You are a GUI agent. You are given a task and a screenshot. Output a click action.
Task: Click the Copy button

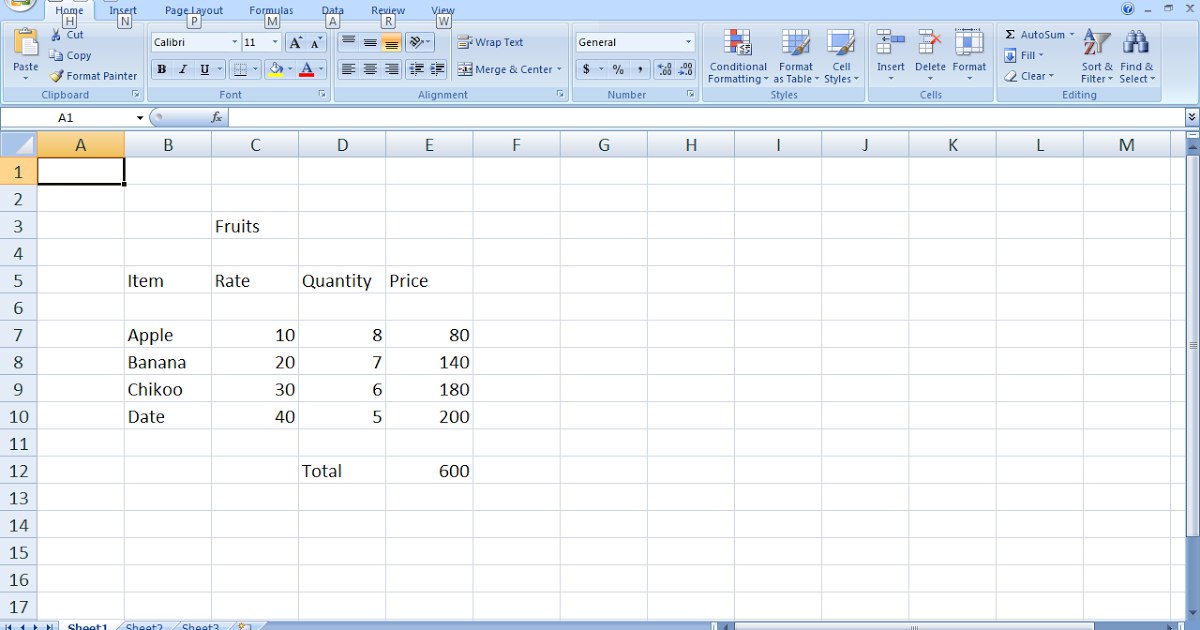pos(70,56)
